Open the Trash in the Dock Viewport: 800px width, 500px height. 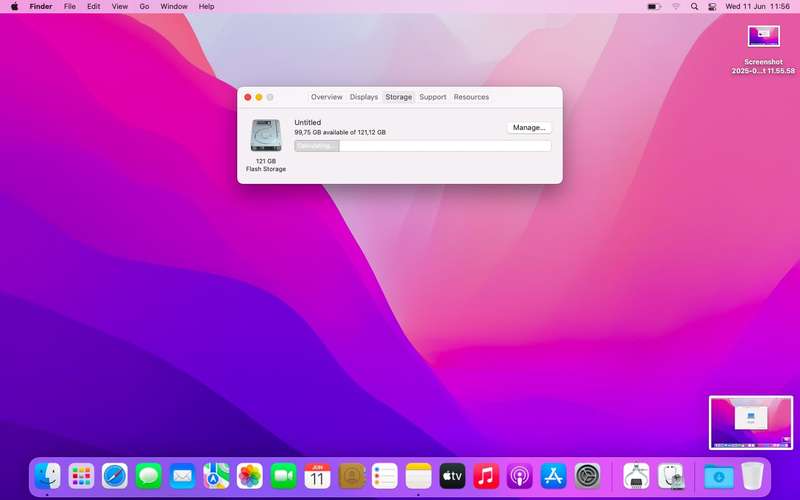752,476
